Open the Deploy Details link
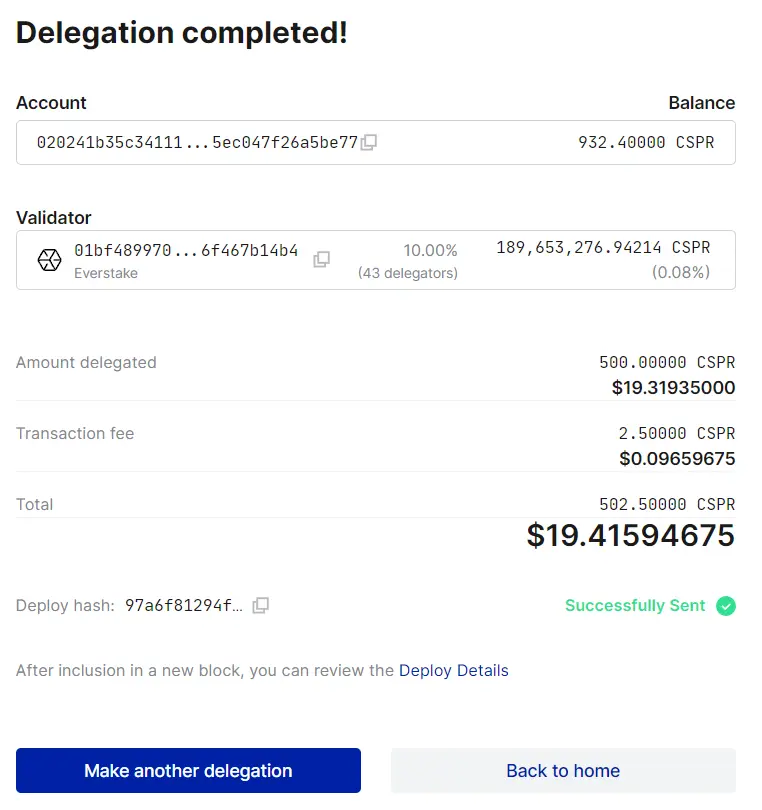The width and height of the screenshot is (762, 810). tap(453, 670)
